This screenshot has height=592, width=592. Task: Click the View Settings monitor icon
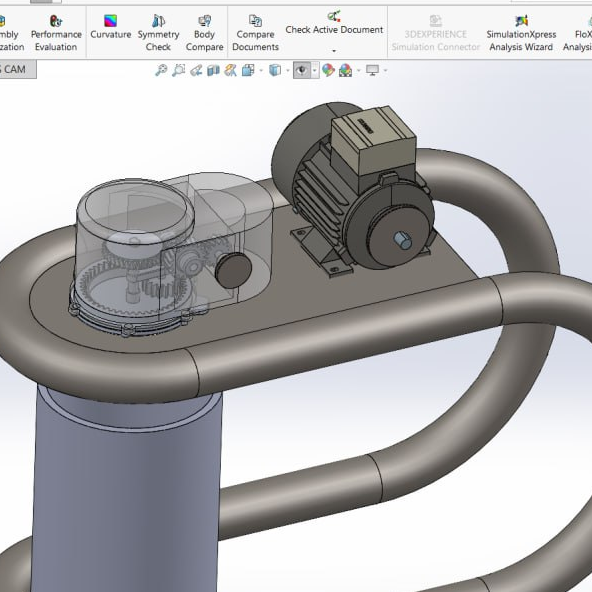372,70
